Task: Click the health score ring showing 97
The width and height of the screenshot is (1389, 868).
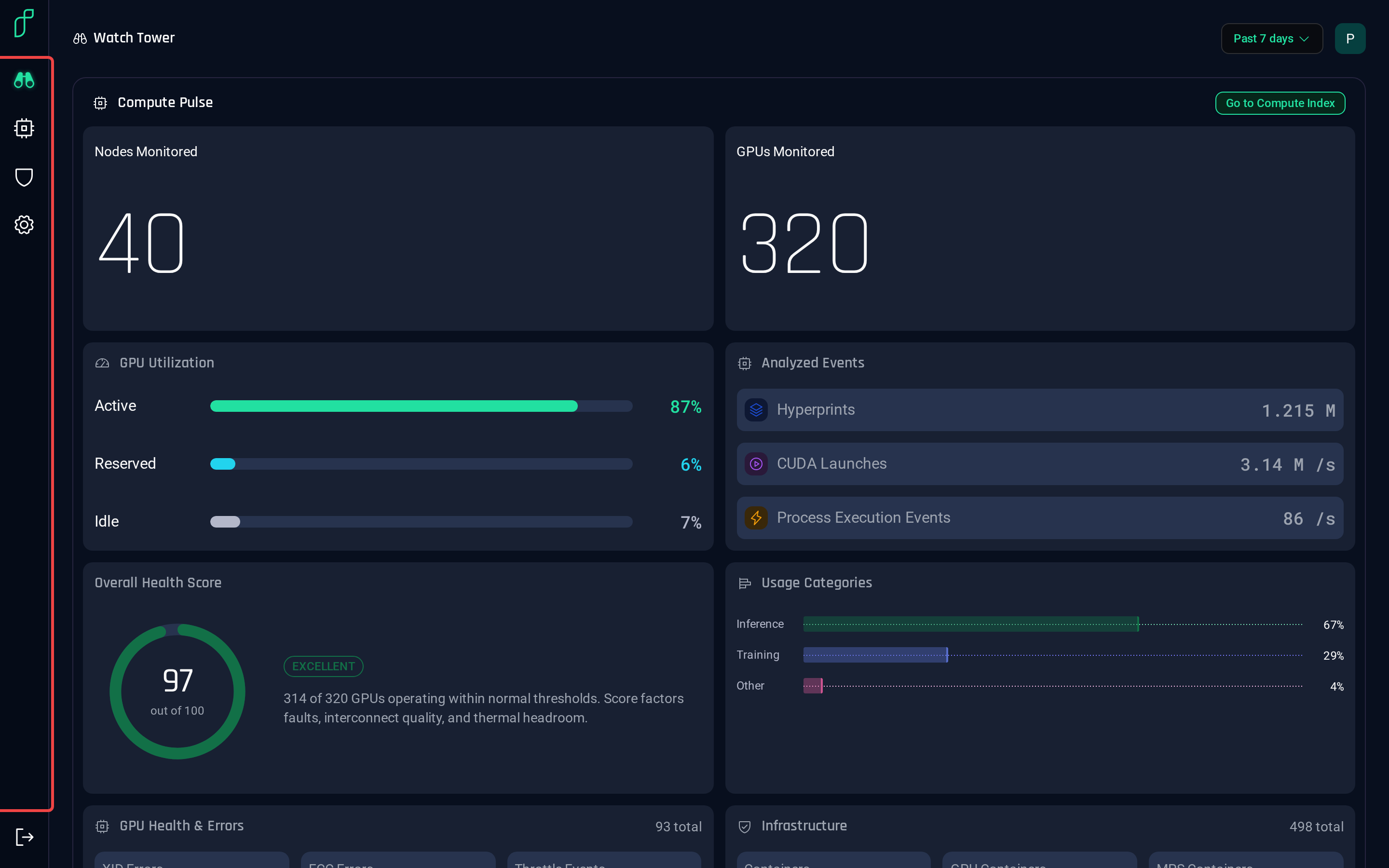Action: point(177,691)
